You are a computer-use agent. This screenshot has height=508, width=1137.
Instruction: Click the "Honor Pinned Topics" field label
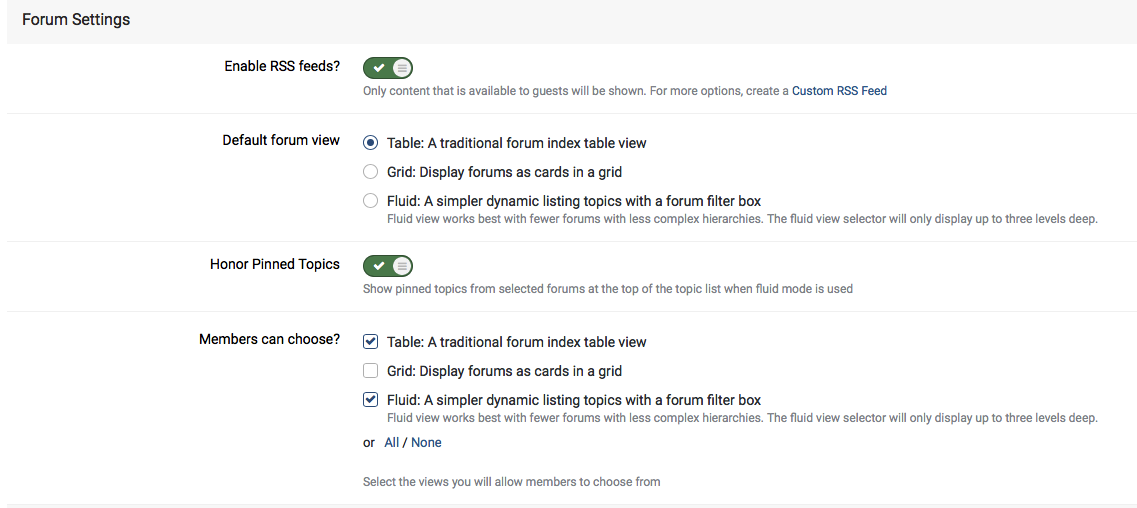point(275,264)
